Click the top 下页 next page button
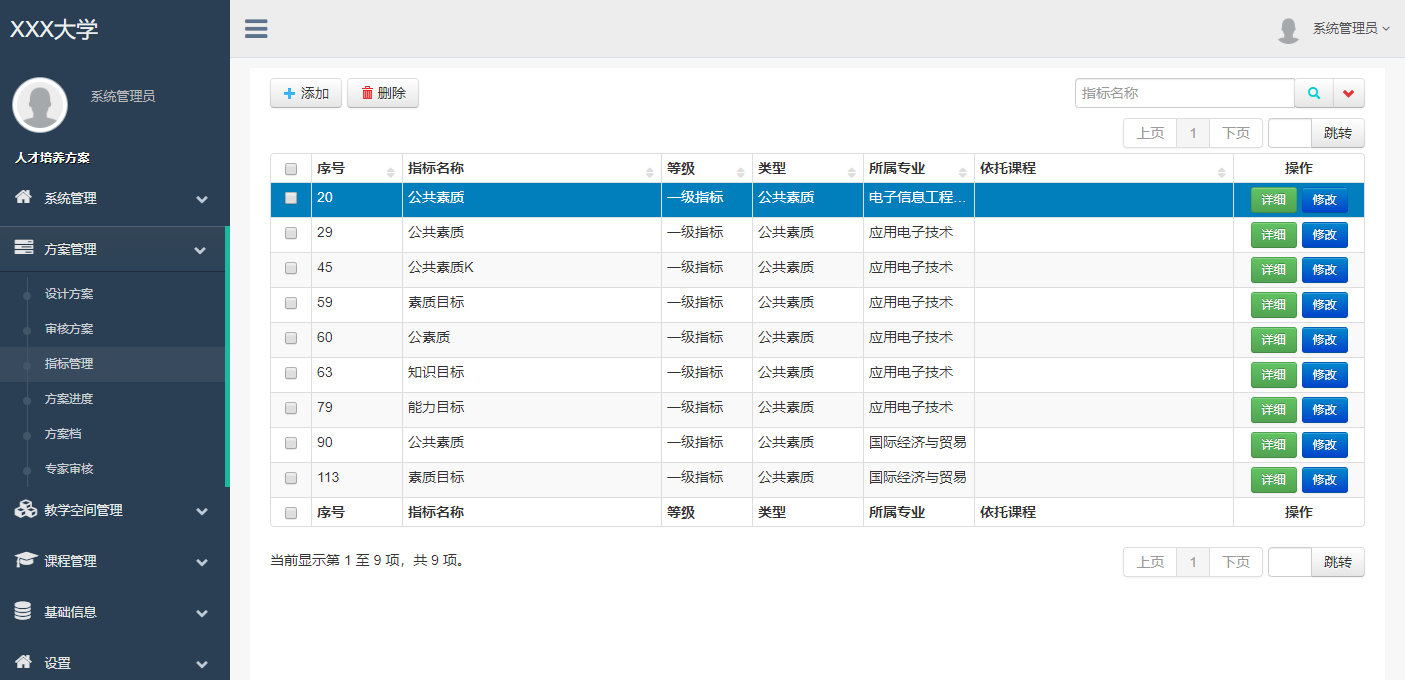1405x680 pixels. click(x=1236, y=133)
